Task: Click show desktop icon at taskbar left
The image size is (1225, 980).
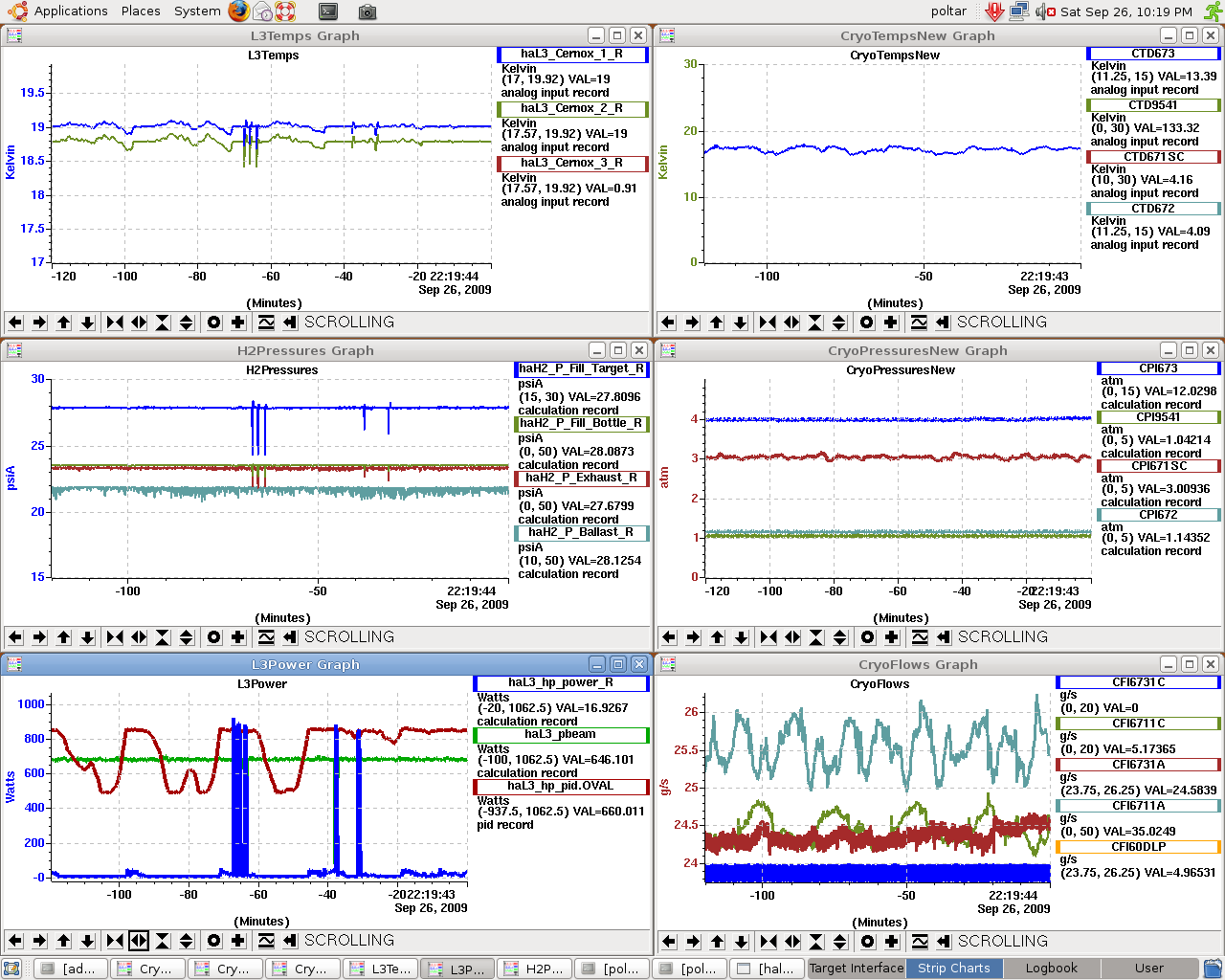Action: (x=11, y=969)
